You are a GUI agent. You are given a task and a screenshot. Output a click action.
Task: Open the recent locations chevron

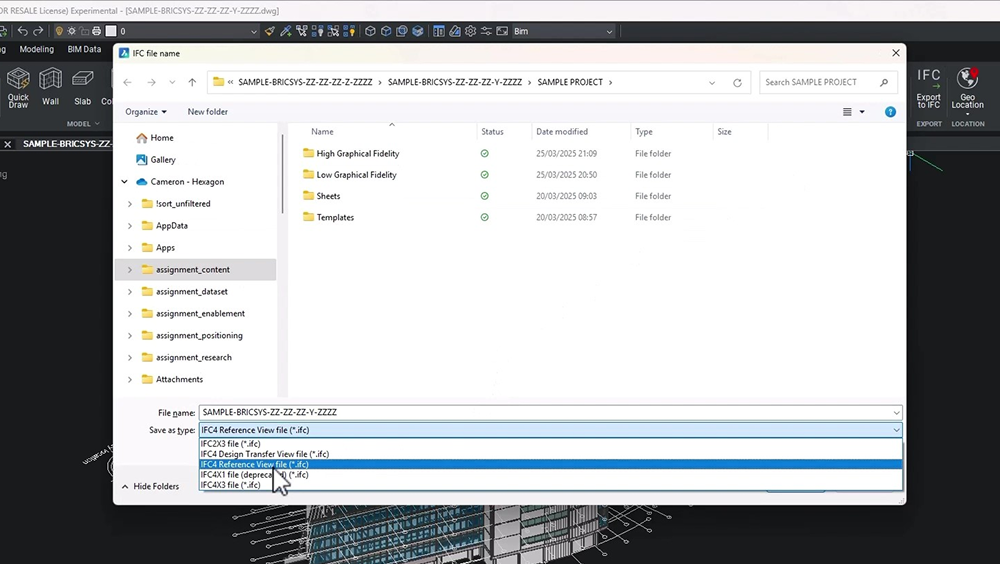tap(172, 82)
